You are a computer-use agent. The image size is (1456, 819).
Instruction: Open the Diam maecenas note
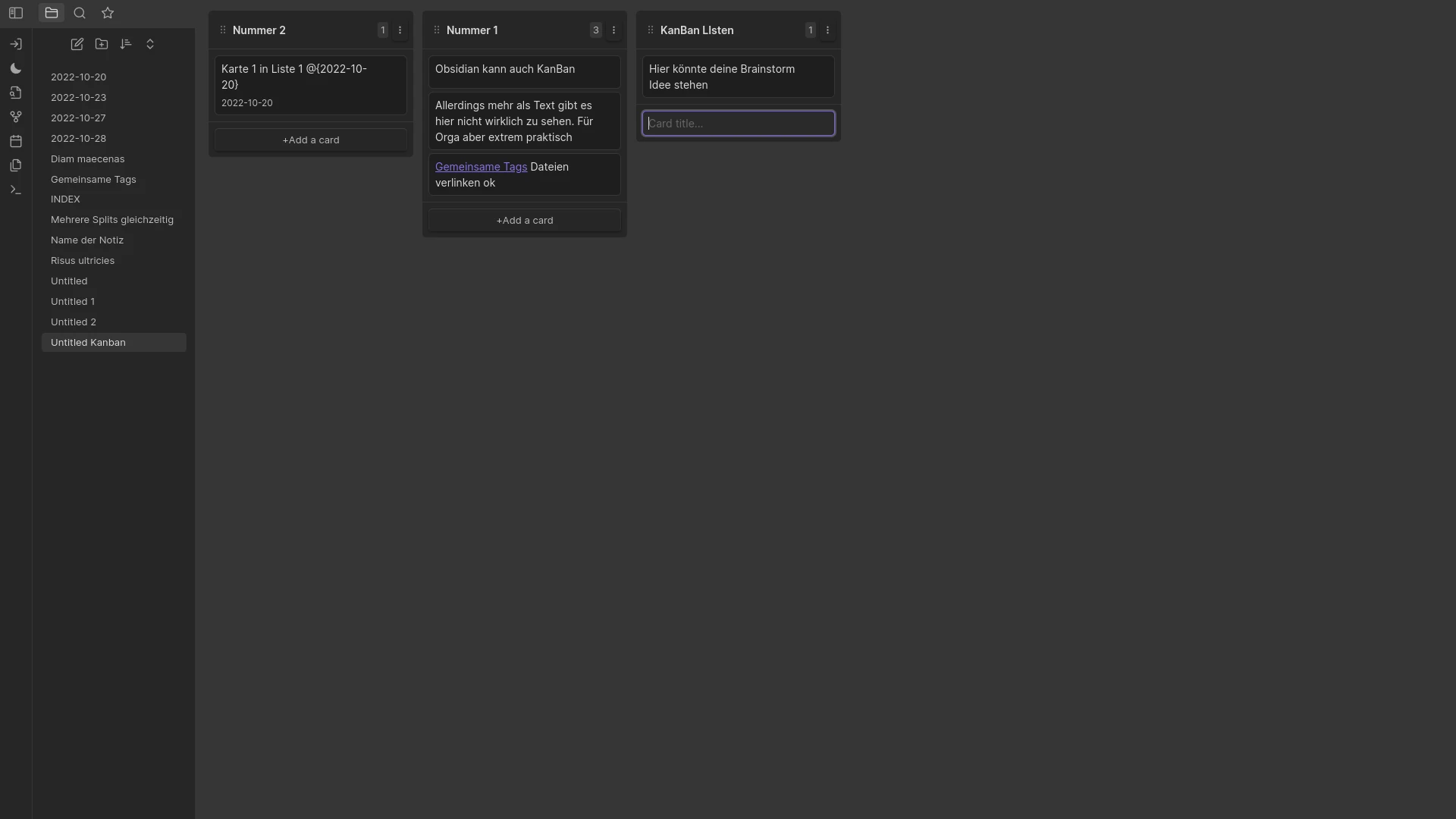(x=114, y=159)
